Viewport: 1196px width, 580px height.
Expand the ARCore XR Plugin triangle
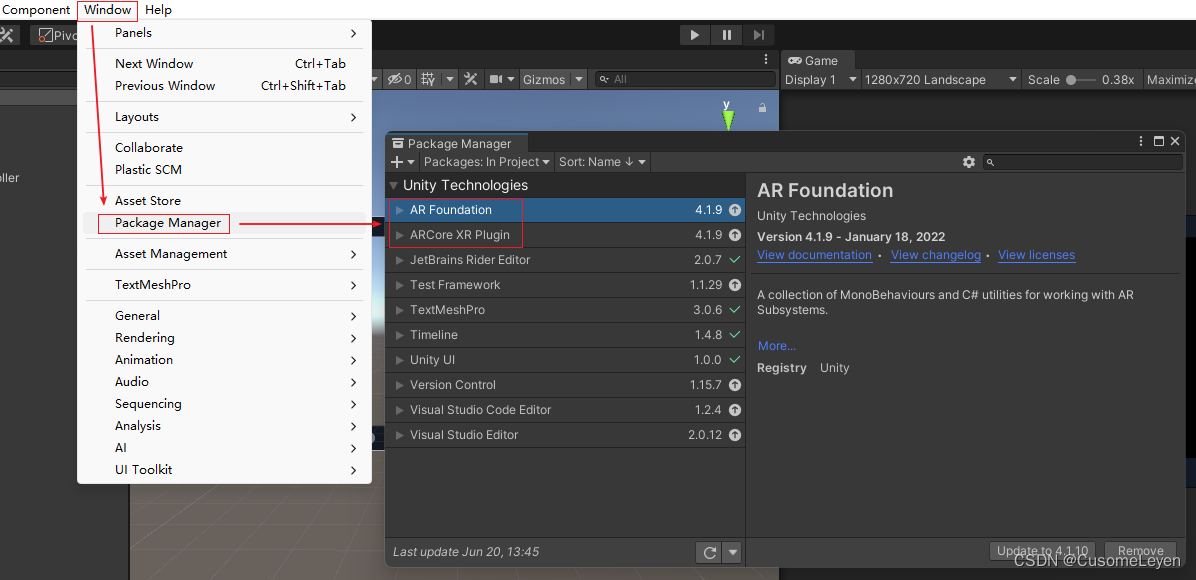(x=400, y=235)
